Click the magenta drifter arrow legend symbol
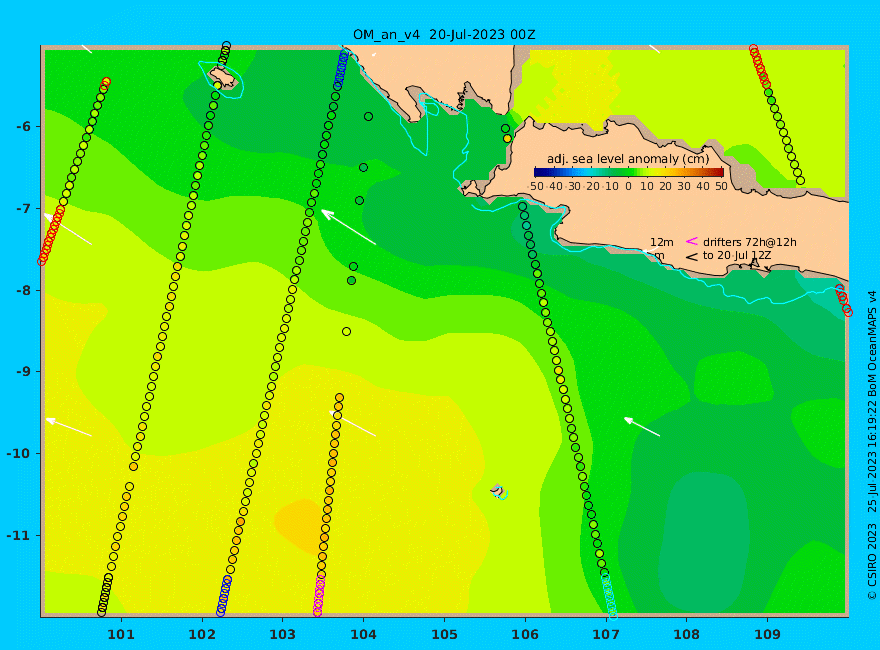The image size is (880, 650). pos(692,241)
